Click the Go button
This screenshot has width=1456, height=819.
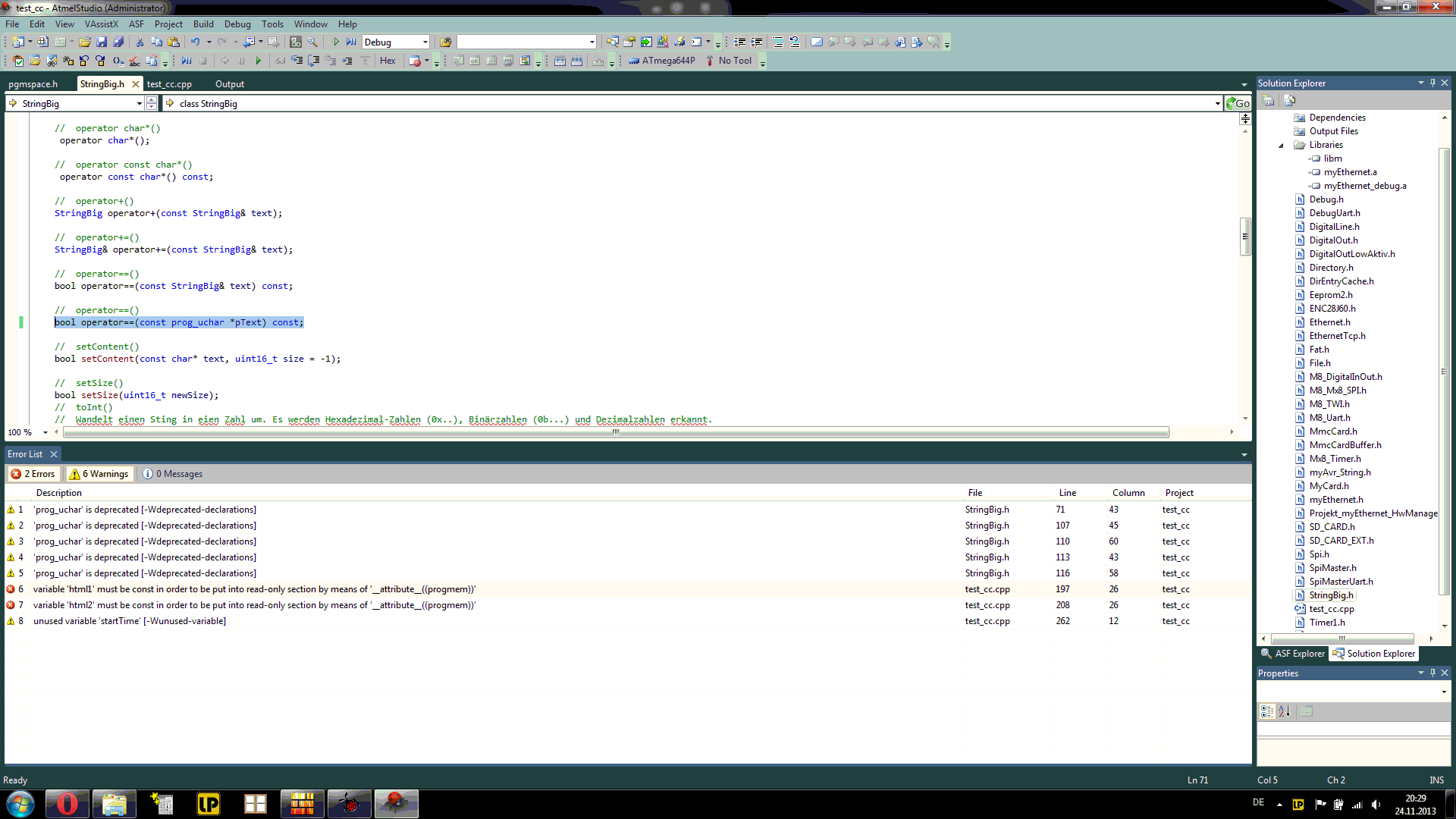click(1238, 103)
